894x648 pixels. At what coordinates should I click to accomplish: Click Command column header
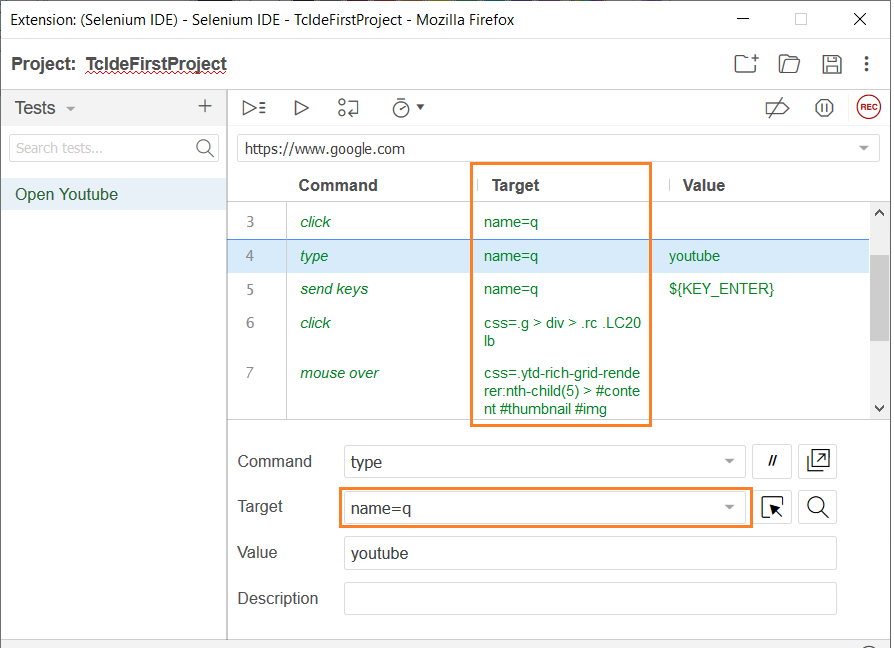[338, 185]
